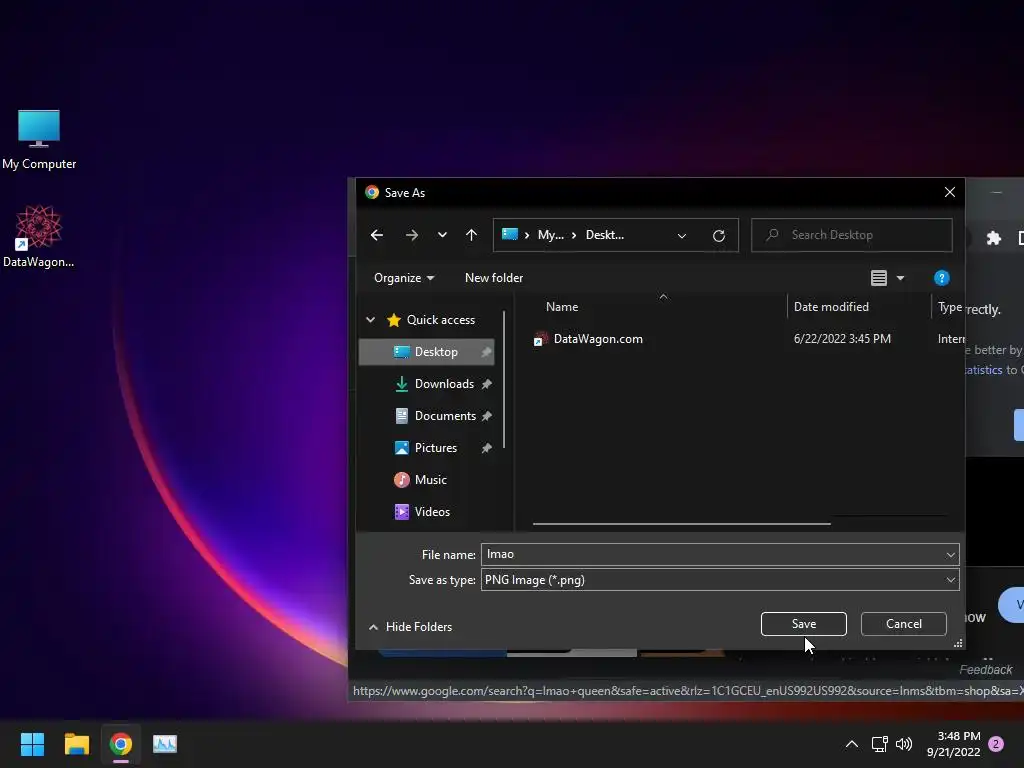
Task: Open the Windows Start menu
Action: 32,744
